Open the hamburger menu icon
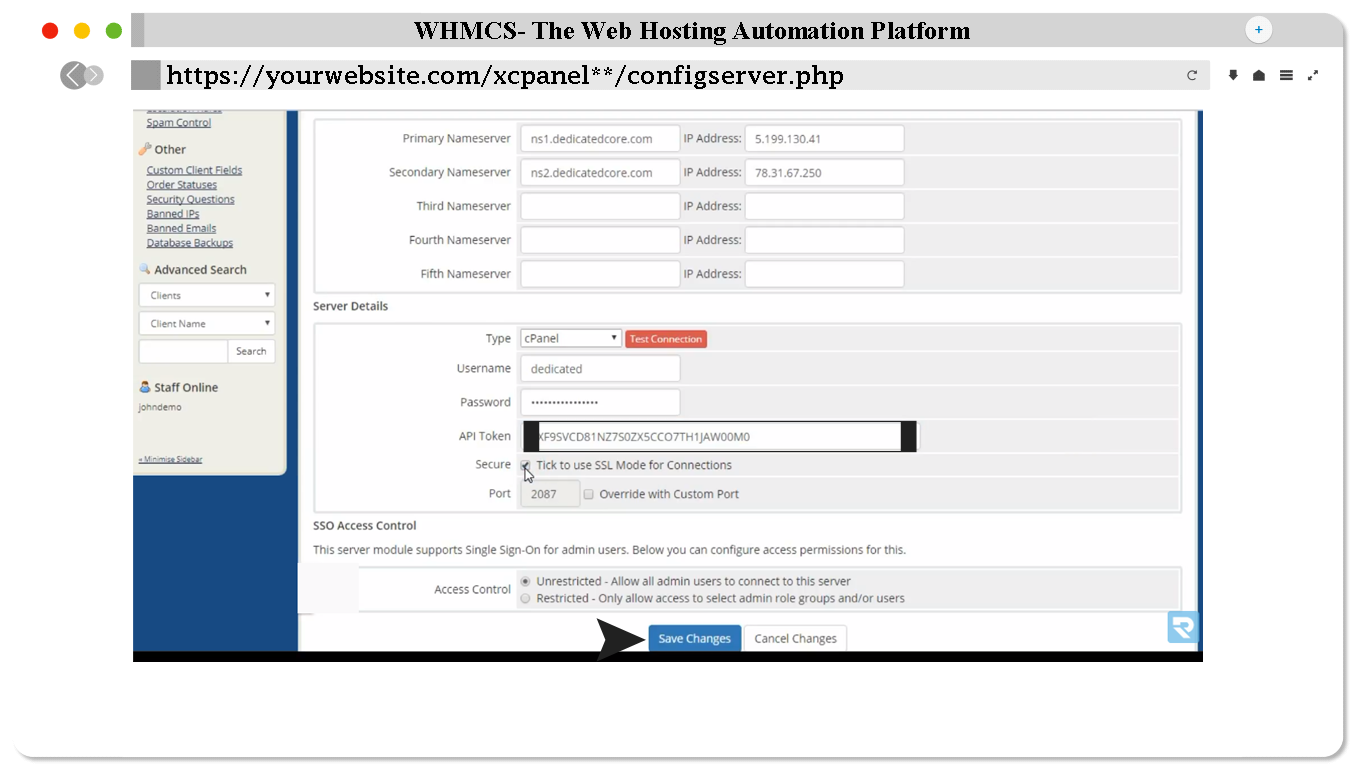The width and height of the screenshot is (1362, 769). pyautogui.click(x=1286, y=75)
